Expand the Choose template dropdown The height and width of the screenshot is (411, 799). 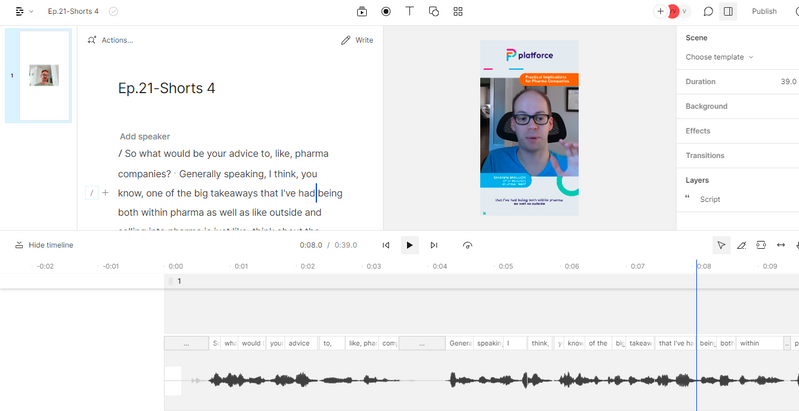[719, 57]
